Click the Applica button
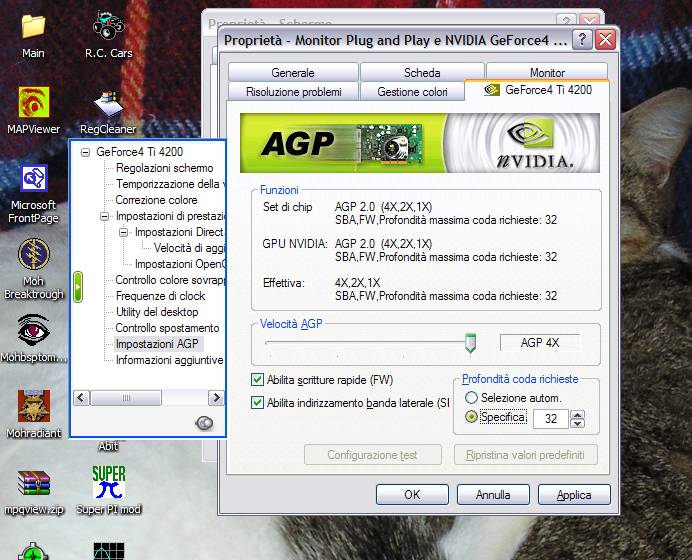Image resolution: width=692 pixels, height=560 pixels. (x=574, y=495)
